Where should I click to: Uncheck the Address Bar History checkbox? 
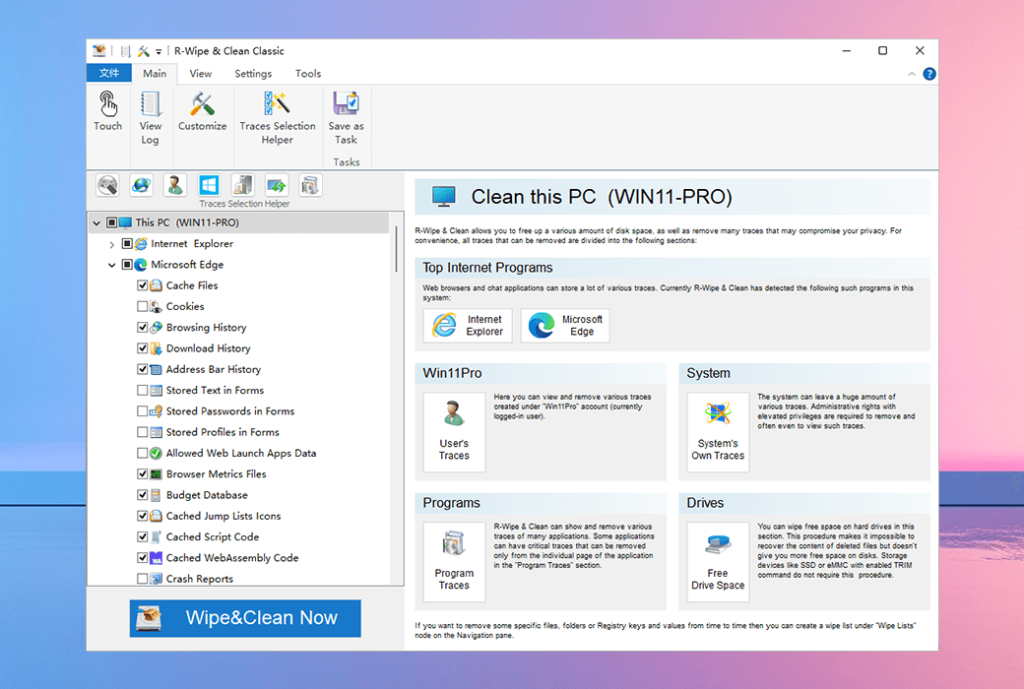(142, 369)
